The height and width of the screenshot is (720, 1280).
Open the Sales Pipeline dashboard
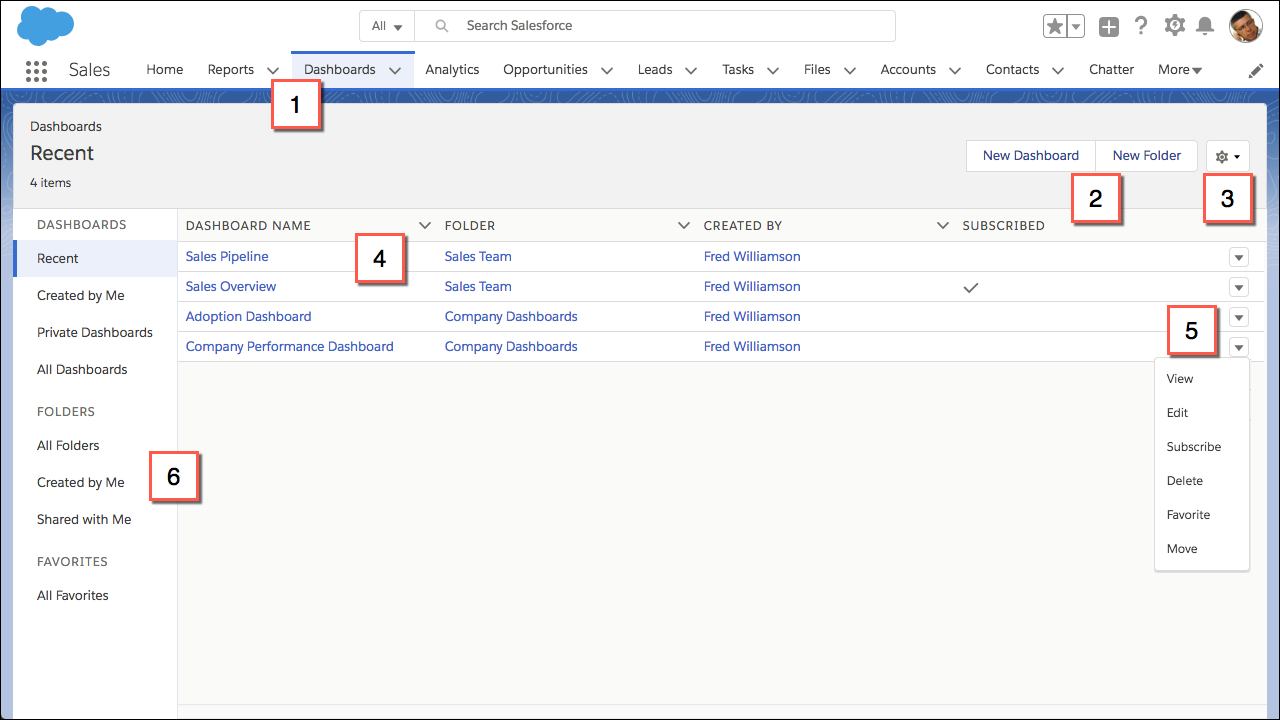[x=227, y=257]
